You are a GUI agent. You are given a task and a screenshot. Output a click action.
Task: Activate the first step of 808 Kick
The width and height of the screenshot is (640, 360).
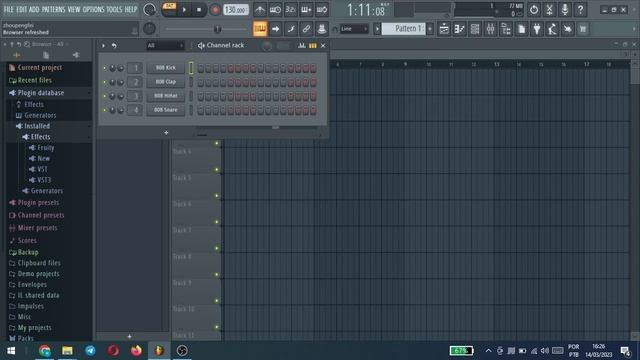pyautogui.click(x=200, y=68)
